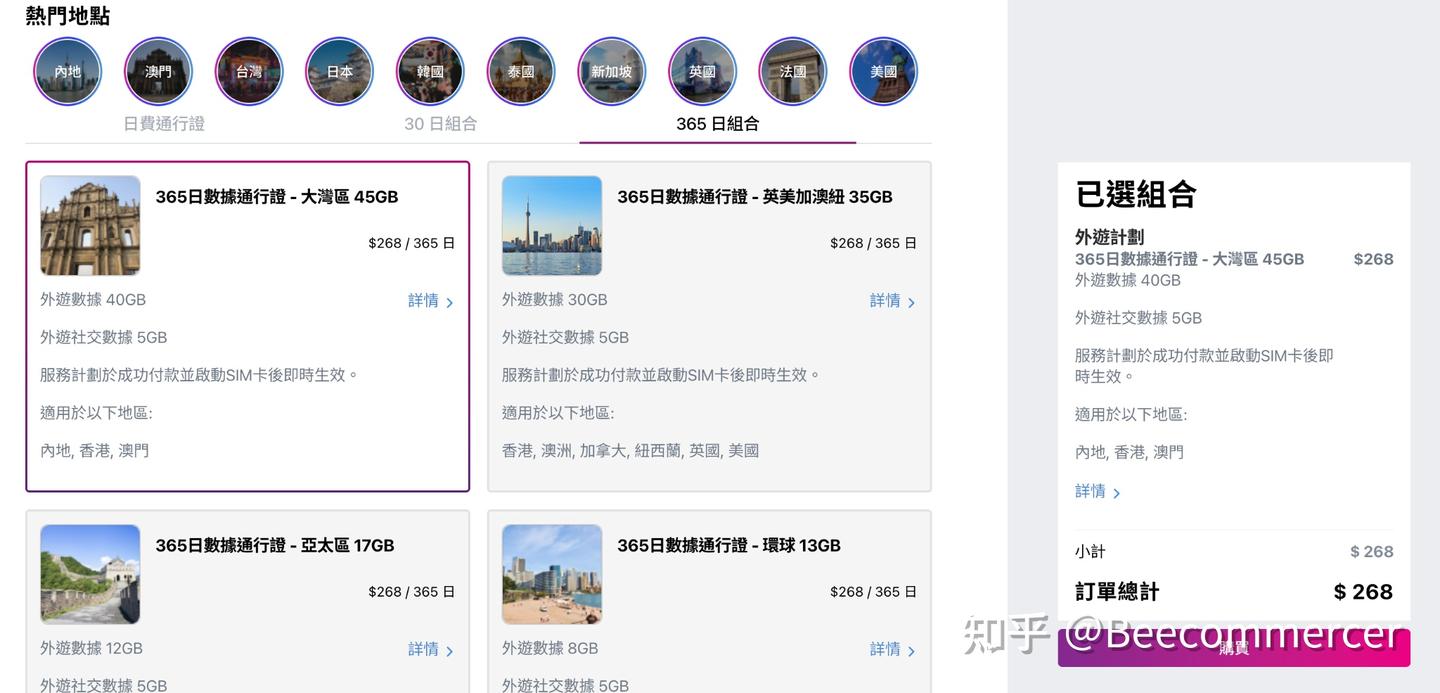Select the 美國 destination circle icon
Screen dimensions: 1440x693
884,72
